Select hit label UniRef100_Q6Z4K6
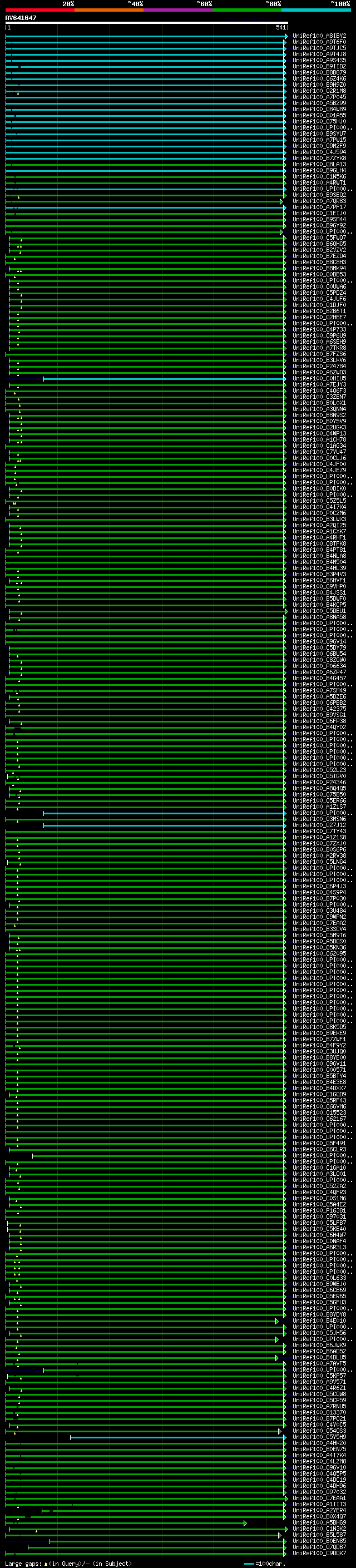The image size is (356, 1568). pyautogui.click(x=319, y=78)
